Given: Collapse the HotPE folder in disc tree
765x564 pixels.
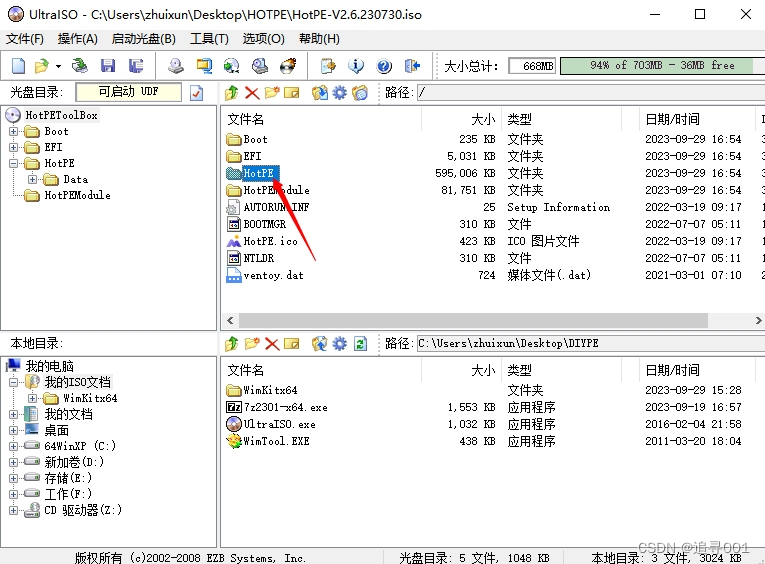Looking at the screenshot, I should tap(14, 163).
